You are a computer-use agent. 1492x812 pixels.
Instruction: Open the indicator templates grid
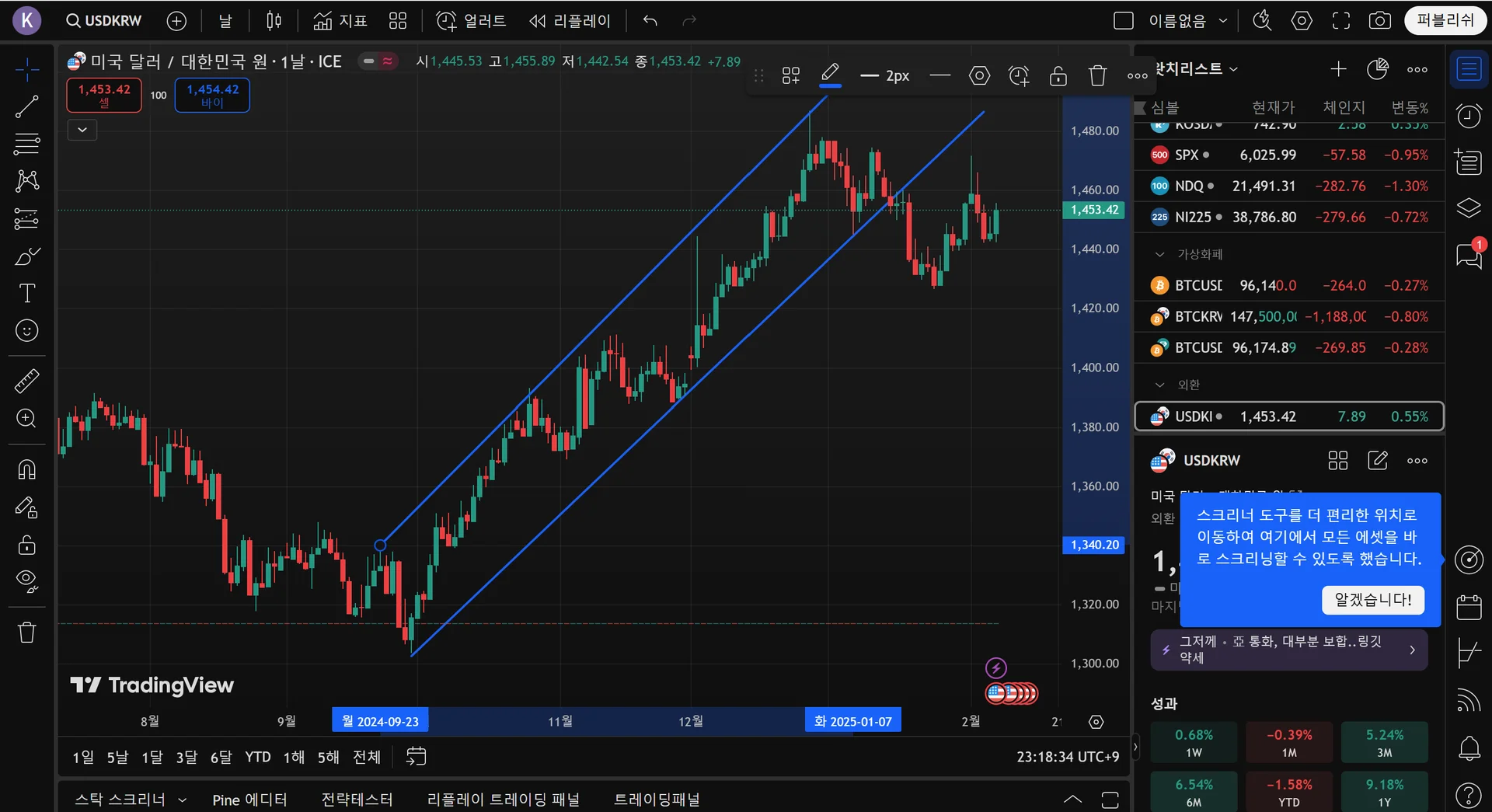click(x=398, y=21)
